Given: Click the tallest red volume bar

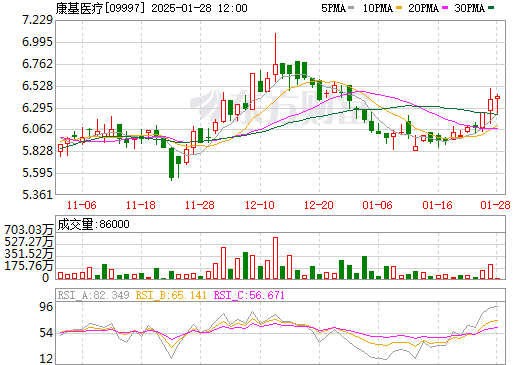Looking at the screenshot, I should click(x=275, y=258).
